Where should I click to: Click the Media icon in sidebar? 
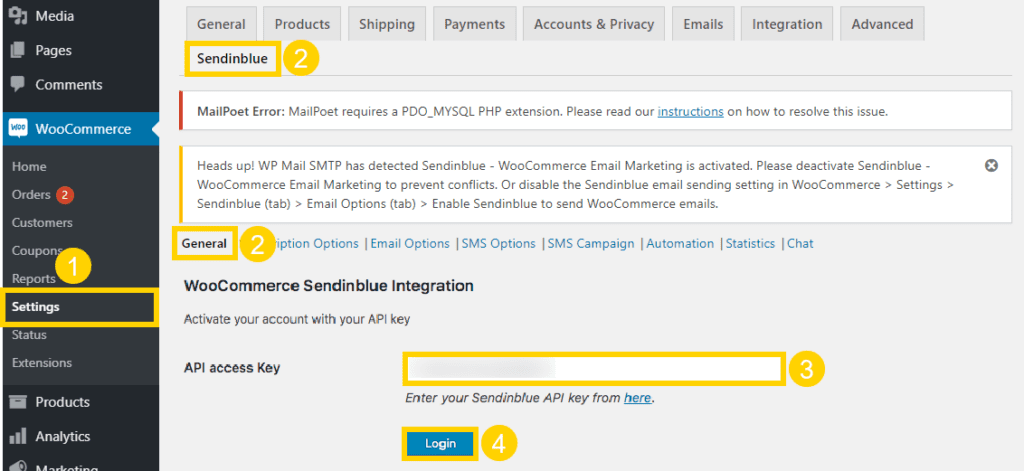click(x=19, y=16)
